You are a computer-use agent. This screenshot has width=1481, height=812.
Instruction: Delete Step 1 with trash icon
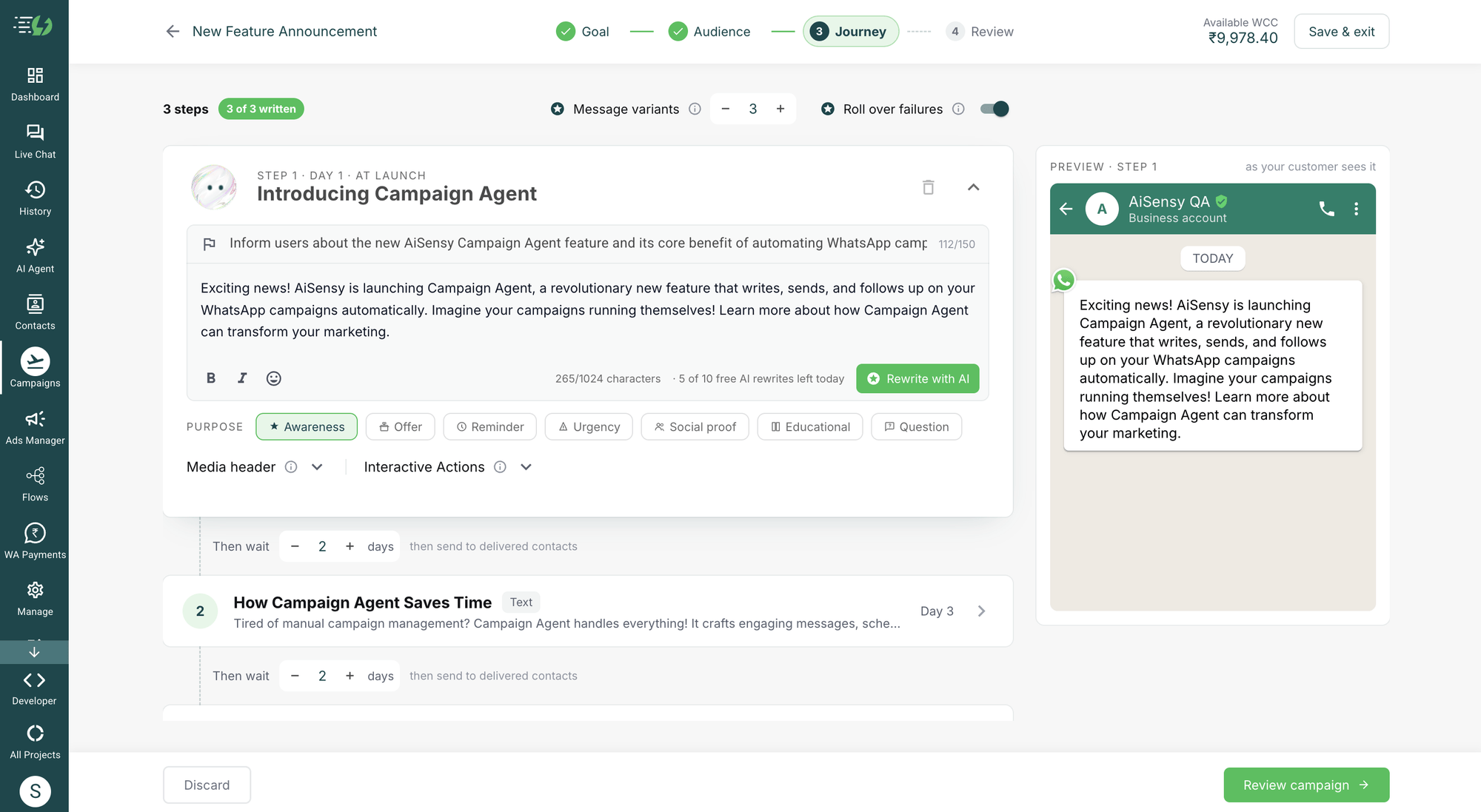928,187
